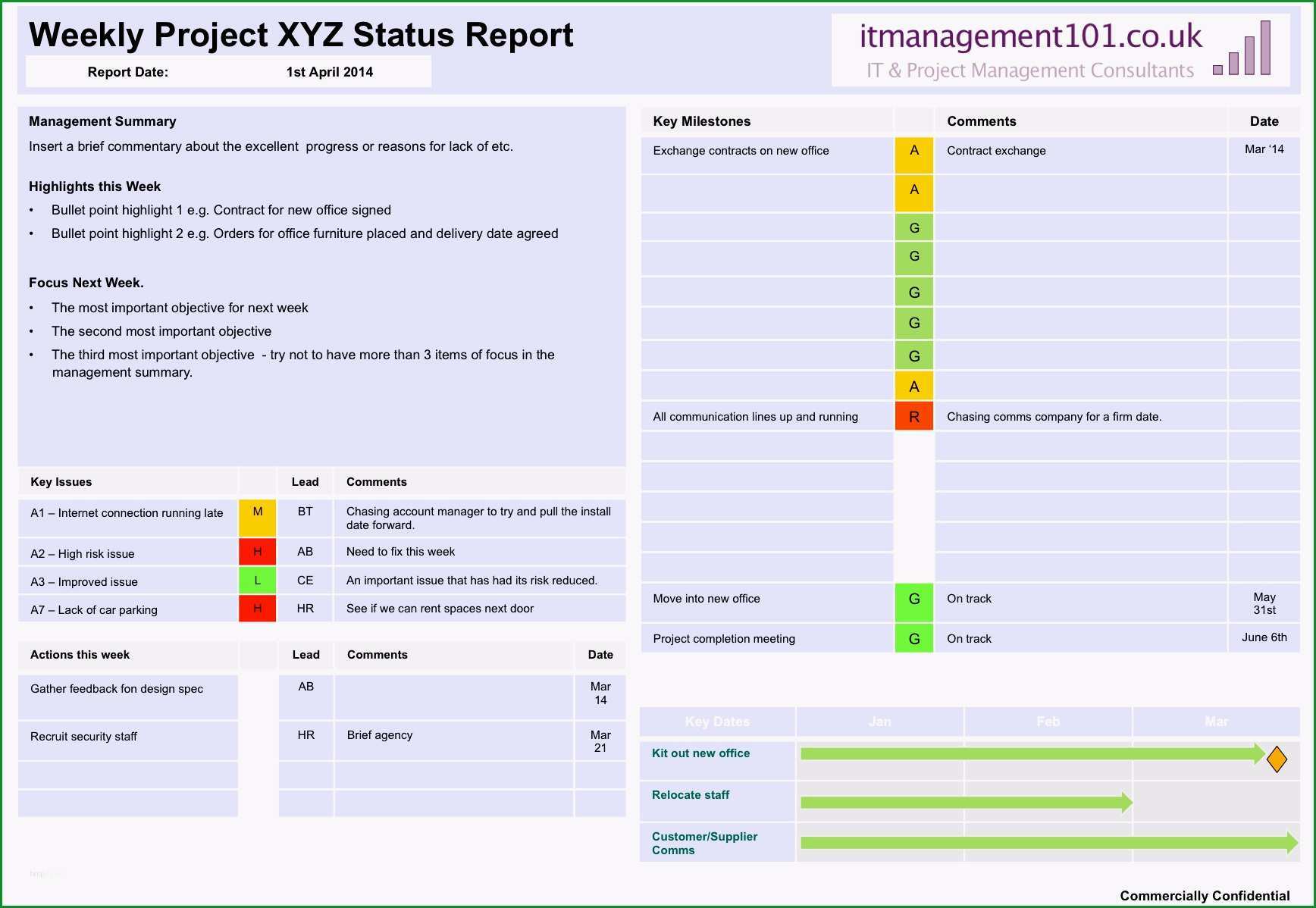Click Chasing comms company for a firm date

(1054, 417)
